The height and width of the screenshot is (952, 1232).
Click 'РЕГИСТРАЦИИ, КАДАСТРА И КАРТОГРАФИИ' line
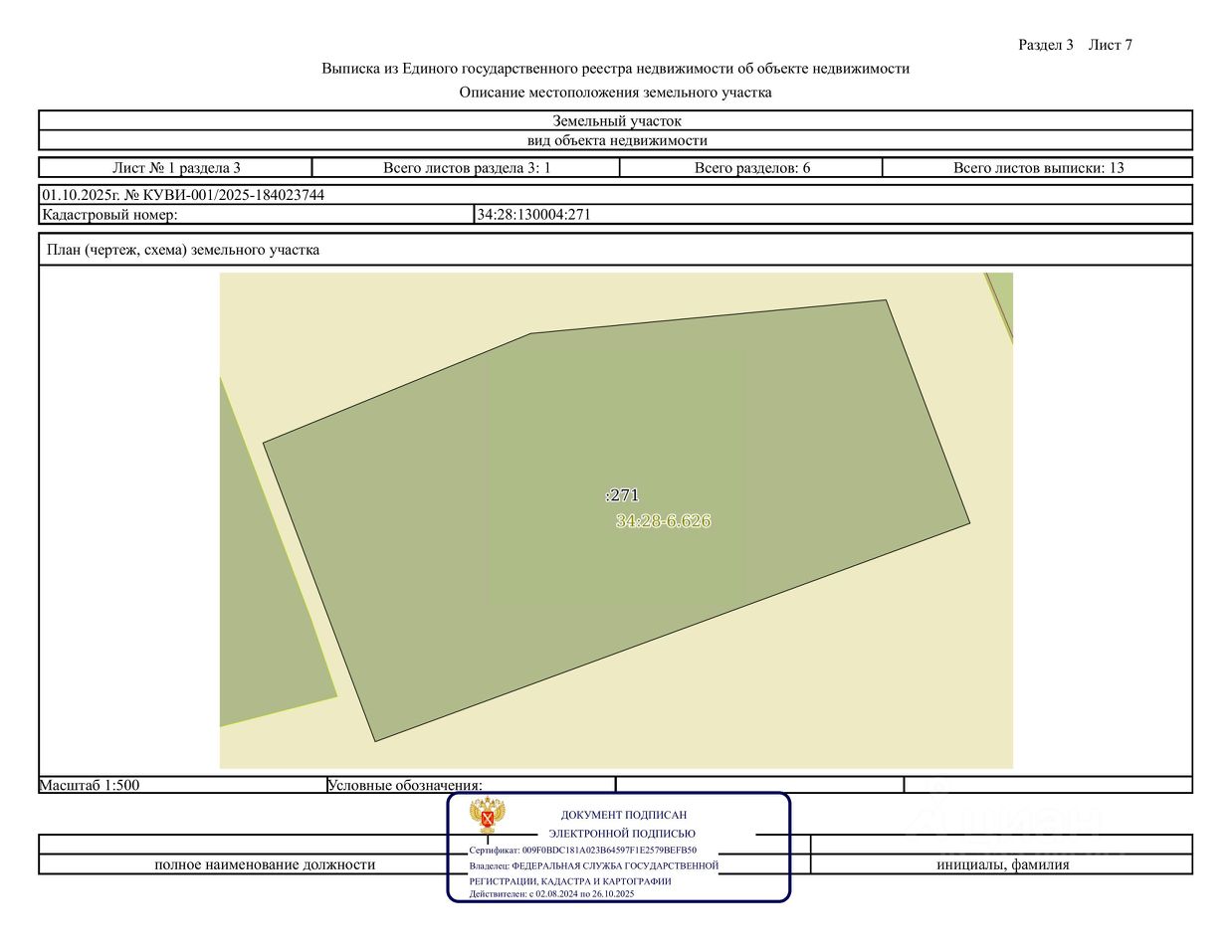coord(570,881)
